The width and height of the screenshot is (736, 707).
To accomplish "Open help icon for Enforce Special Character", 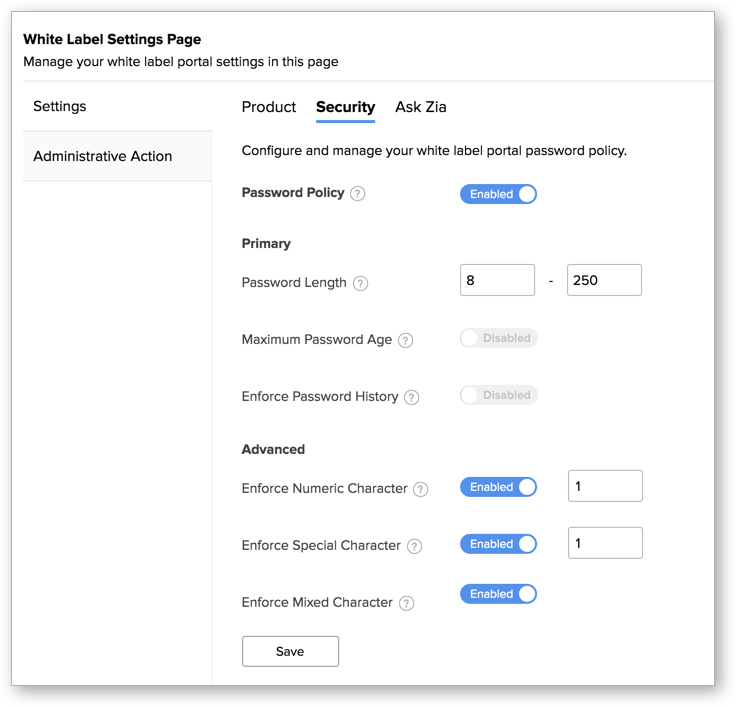I will point(414,547).
